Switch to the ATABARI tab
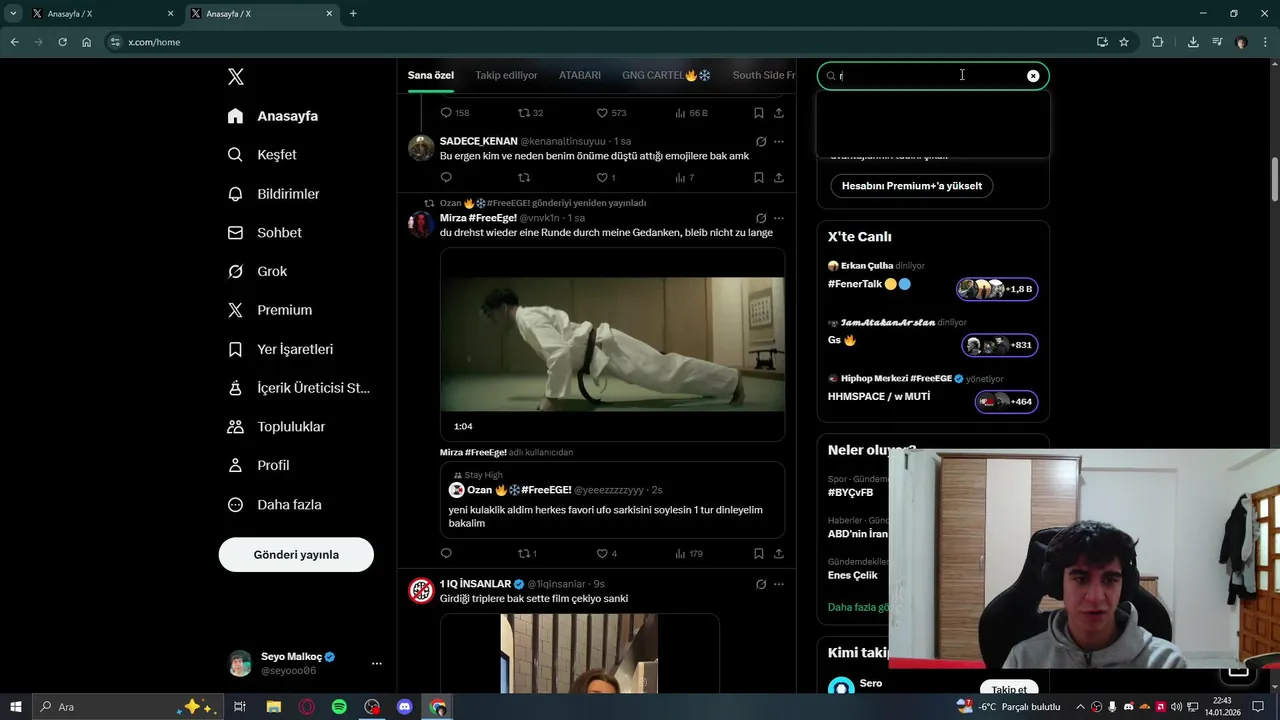The image size is (1280, 720). pos(580,75)
